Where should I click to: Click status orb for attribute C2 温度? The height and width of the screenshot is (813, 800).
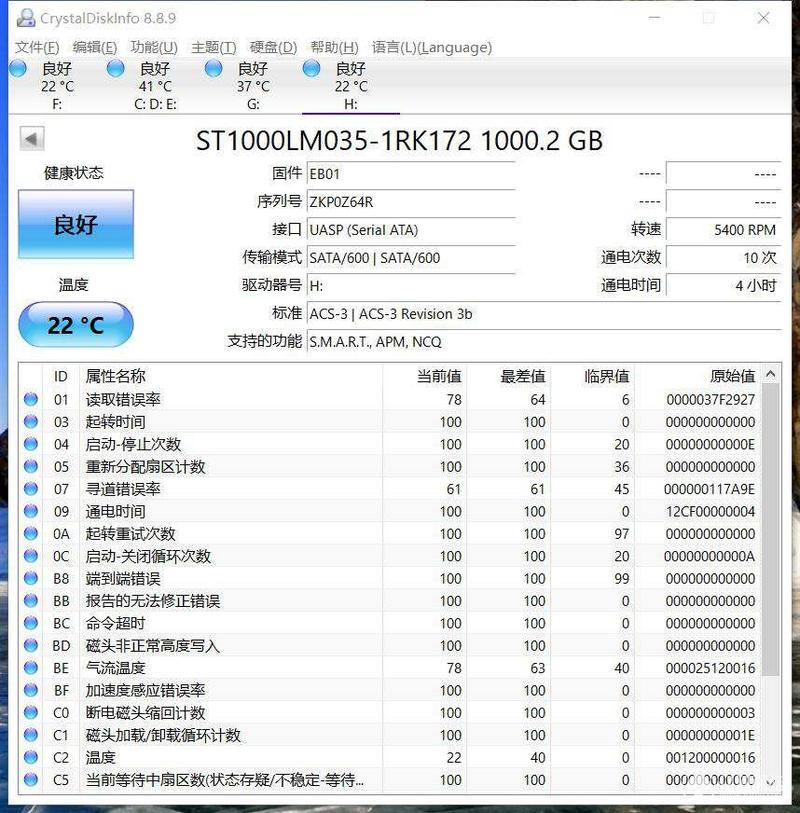tap(31, 756)
